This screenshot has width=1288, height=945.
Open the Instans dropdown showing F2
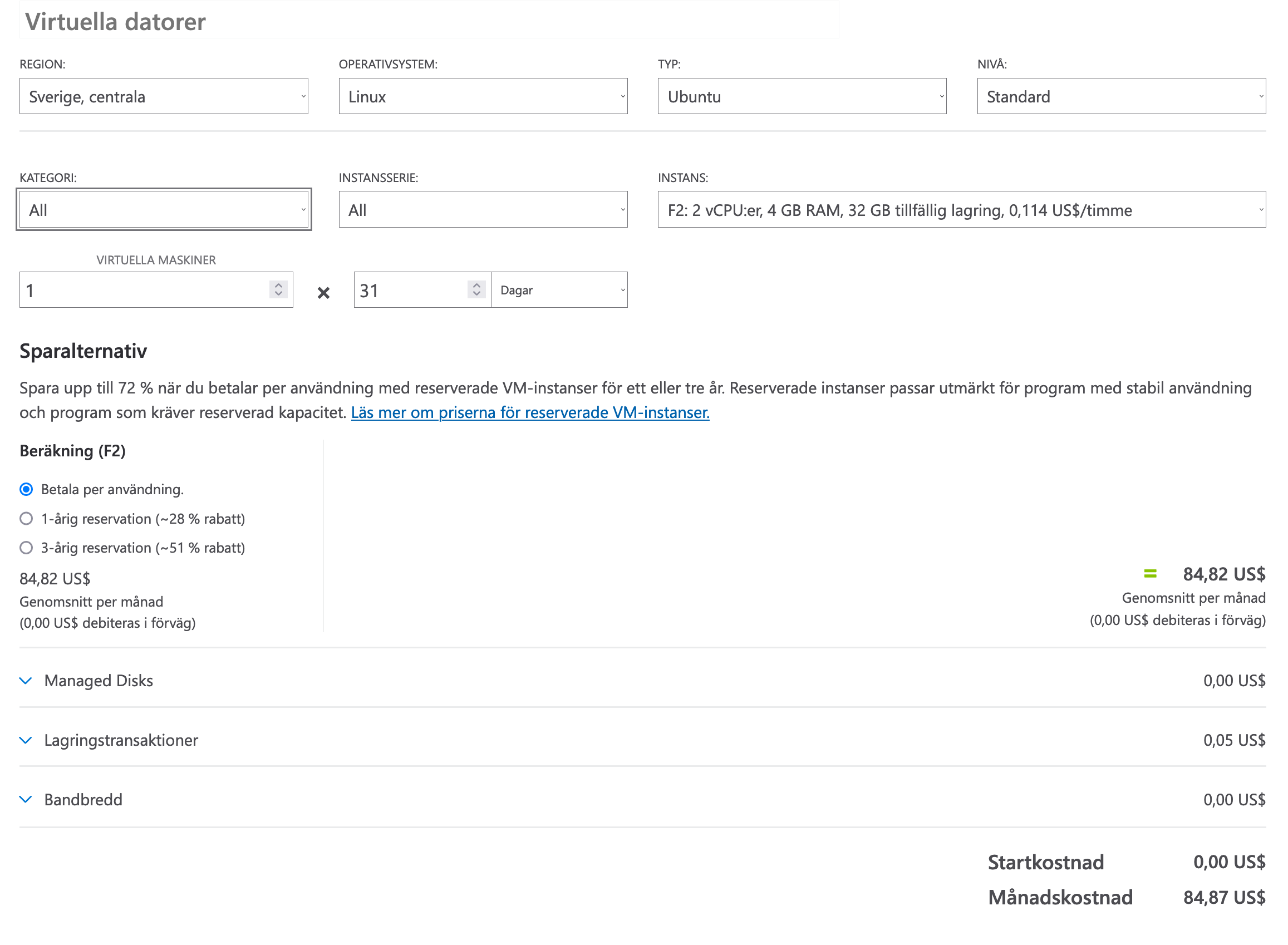[961, 209]
